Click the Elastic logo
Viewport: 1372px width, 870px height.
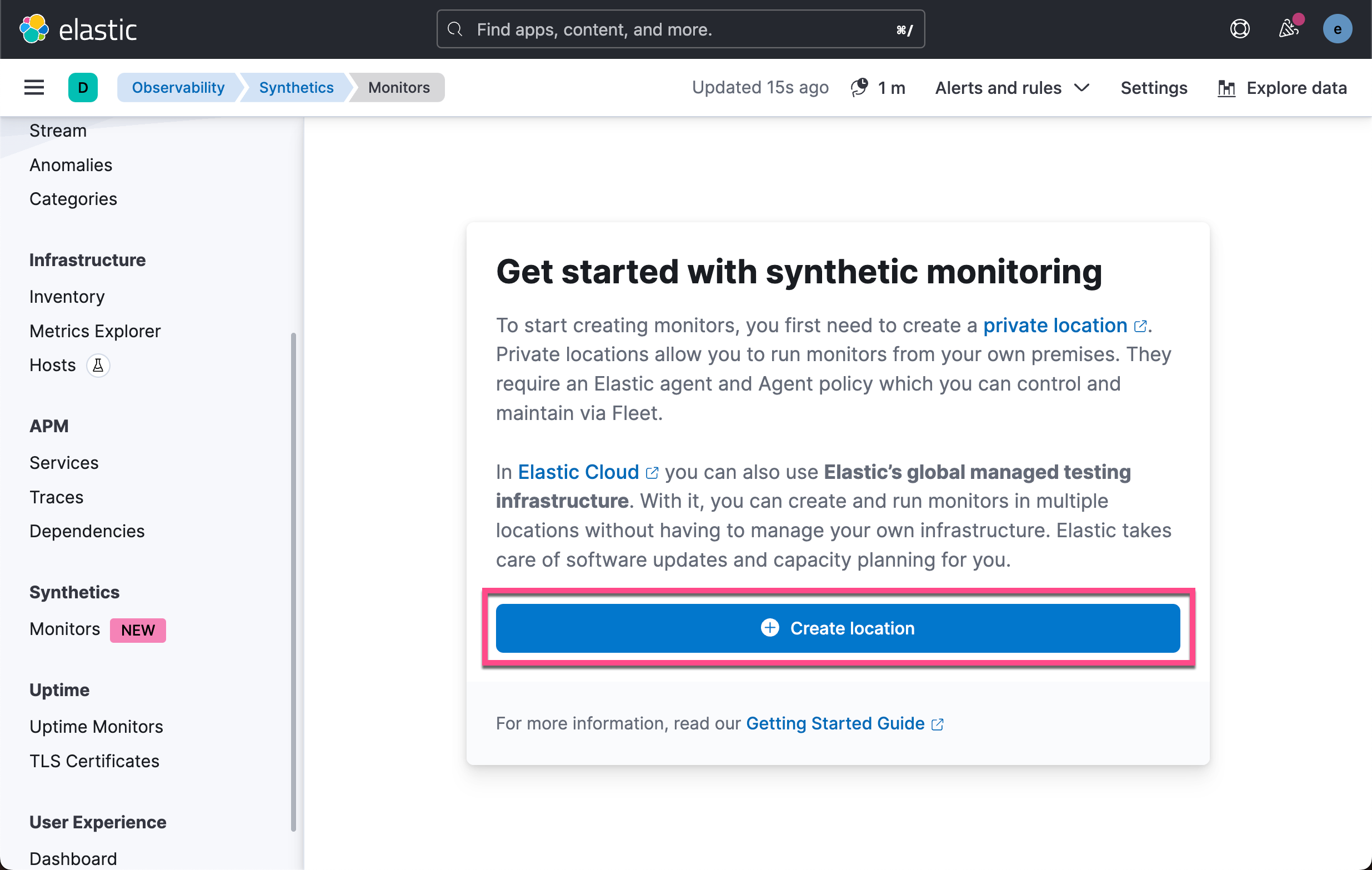point(79,28)
